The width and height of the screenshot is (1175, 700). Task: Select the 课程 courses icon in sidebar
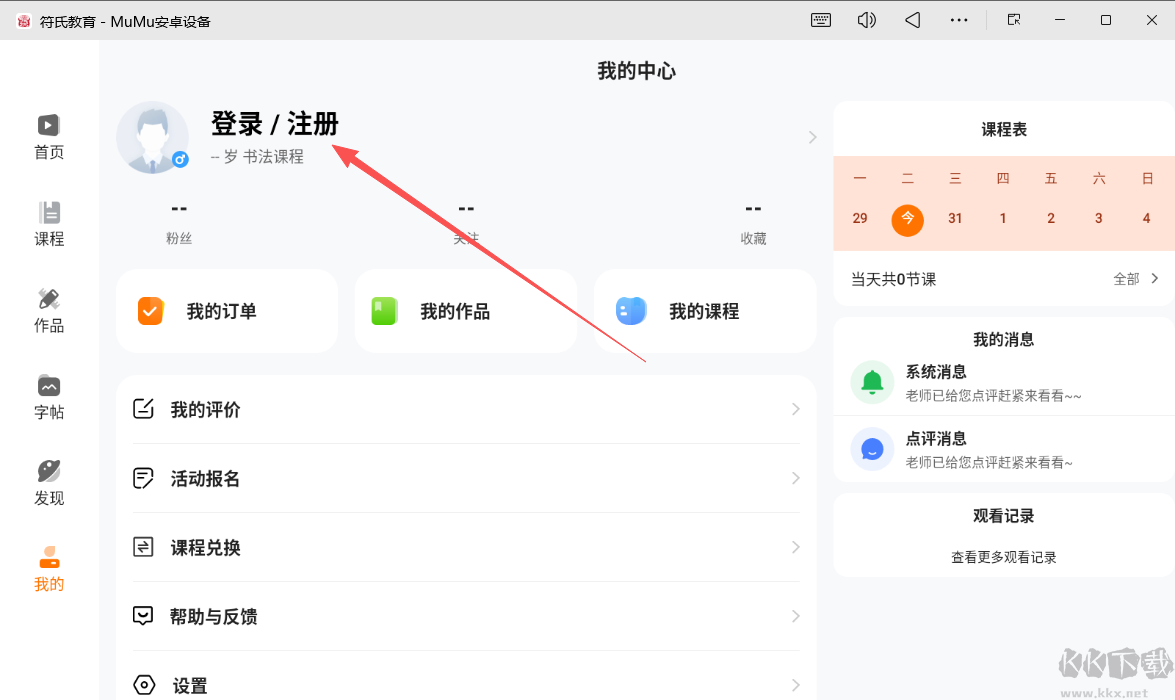(x=48, y=223)
